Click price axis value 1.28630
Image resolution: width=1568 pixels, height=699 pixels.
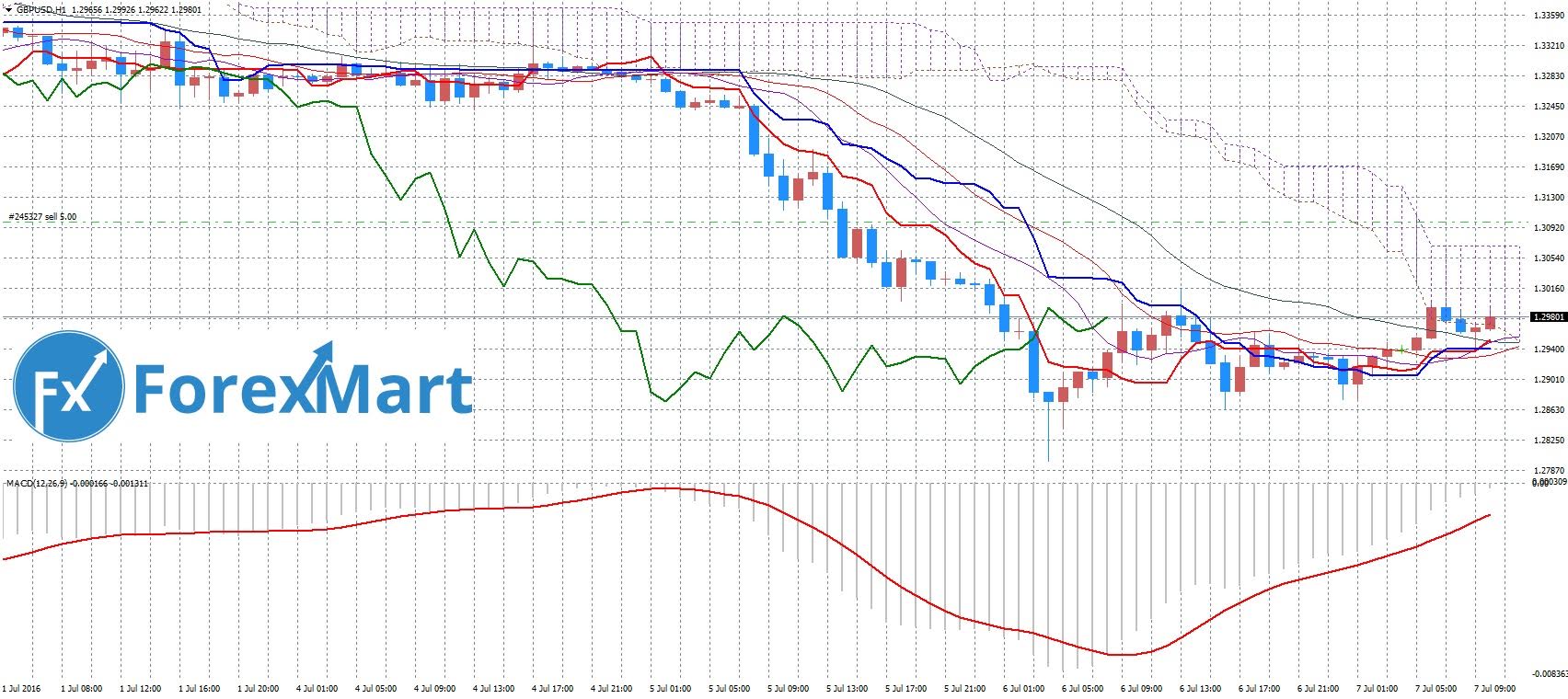(1548, 410)
